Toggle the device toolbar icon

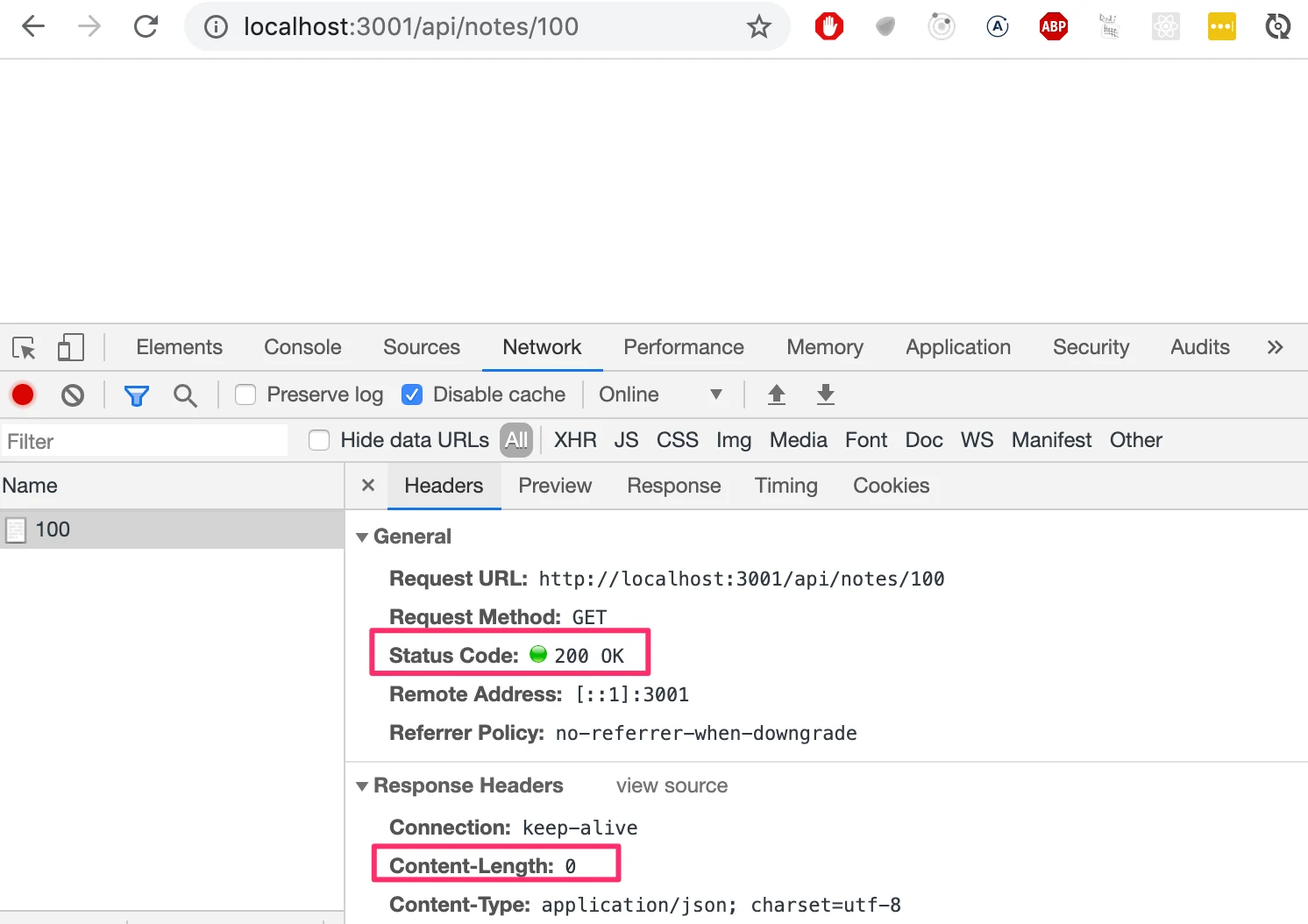(x=71, y=348)
